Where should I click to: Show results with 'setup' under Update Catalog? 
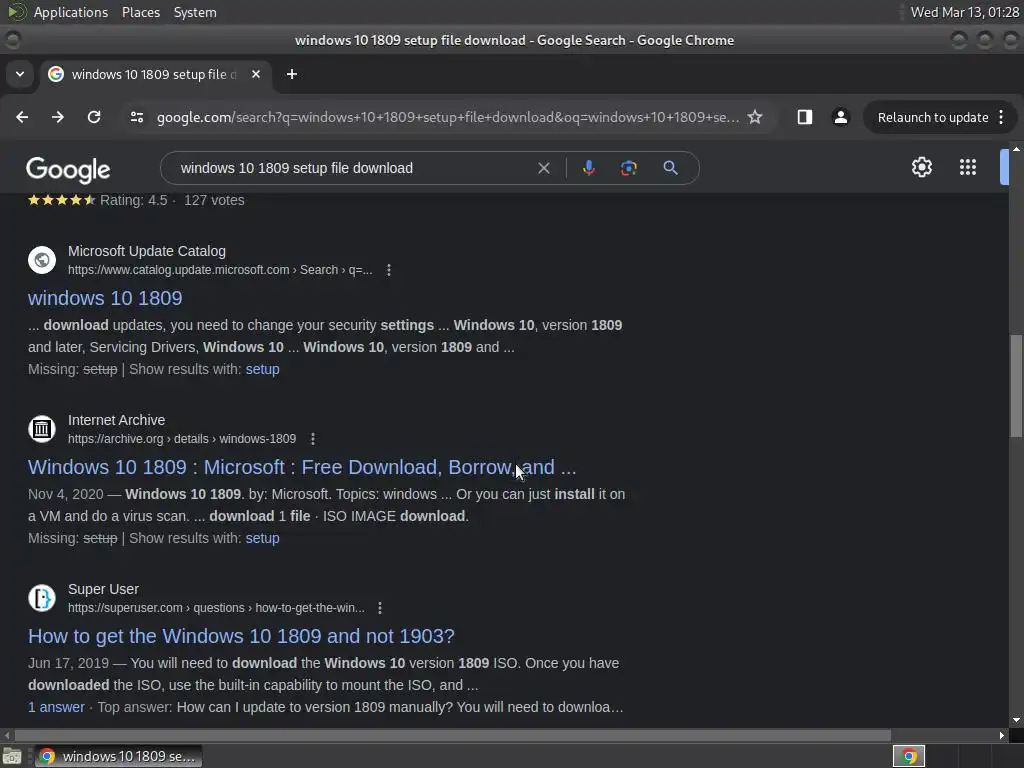pos(263,369)
